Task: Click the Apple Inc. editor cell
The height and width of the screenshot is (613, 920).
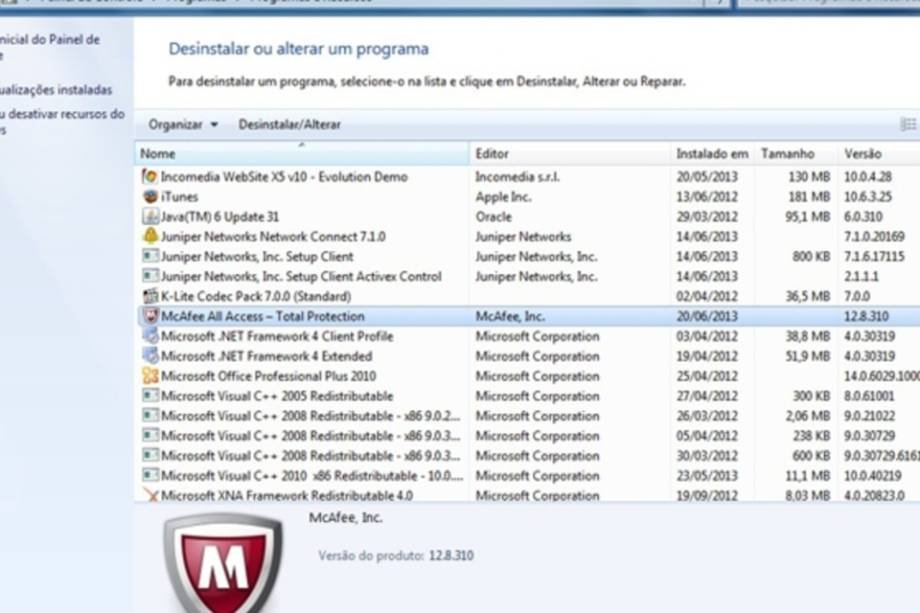Action: click(x=503, y=197)
